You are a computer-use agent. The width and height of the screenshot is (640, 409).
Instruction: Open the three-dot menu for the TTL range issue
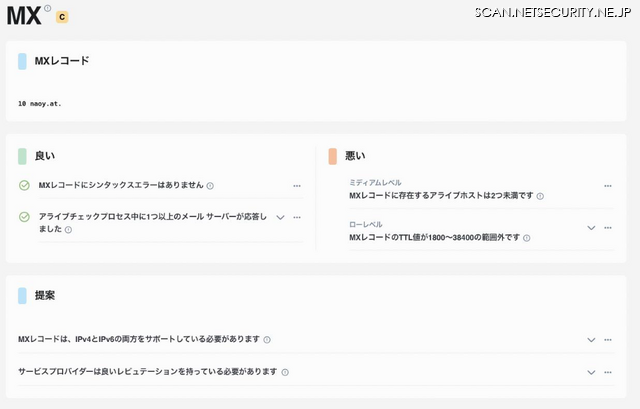[x=608, y=228]
